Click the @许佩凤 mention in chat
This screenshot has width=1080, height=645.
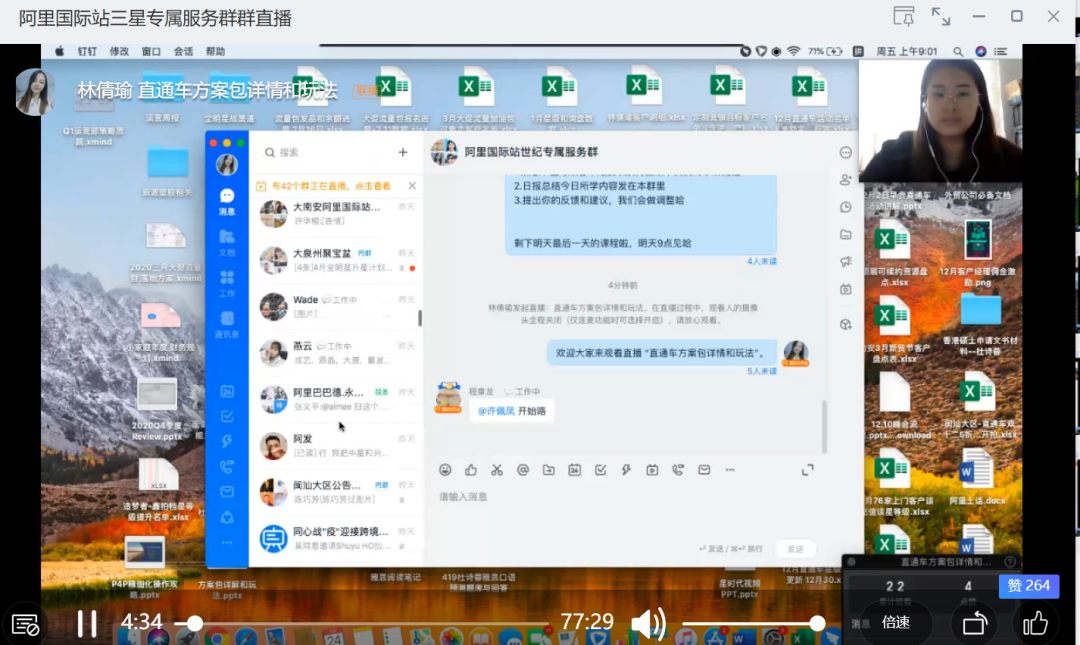click(x=496, y=411)
